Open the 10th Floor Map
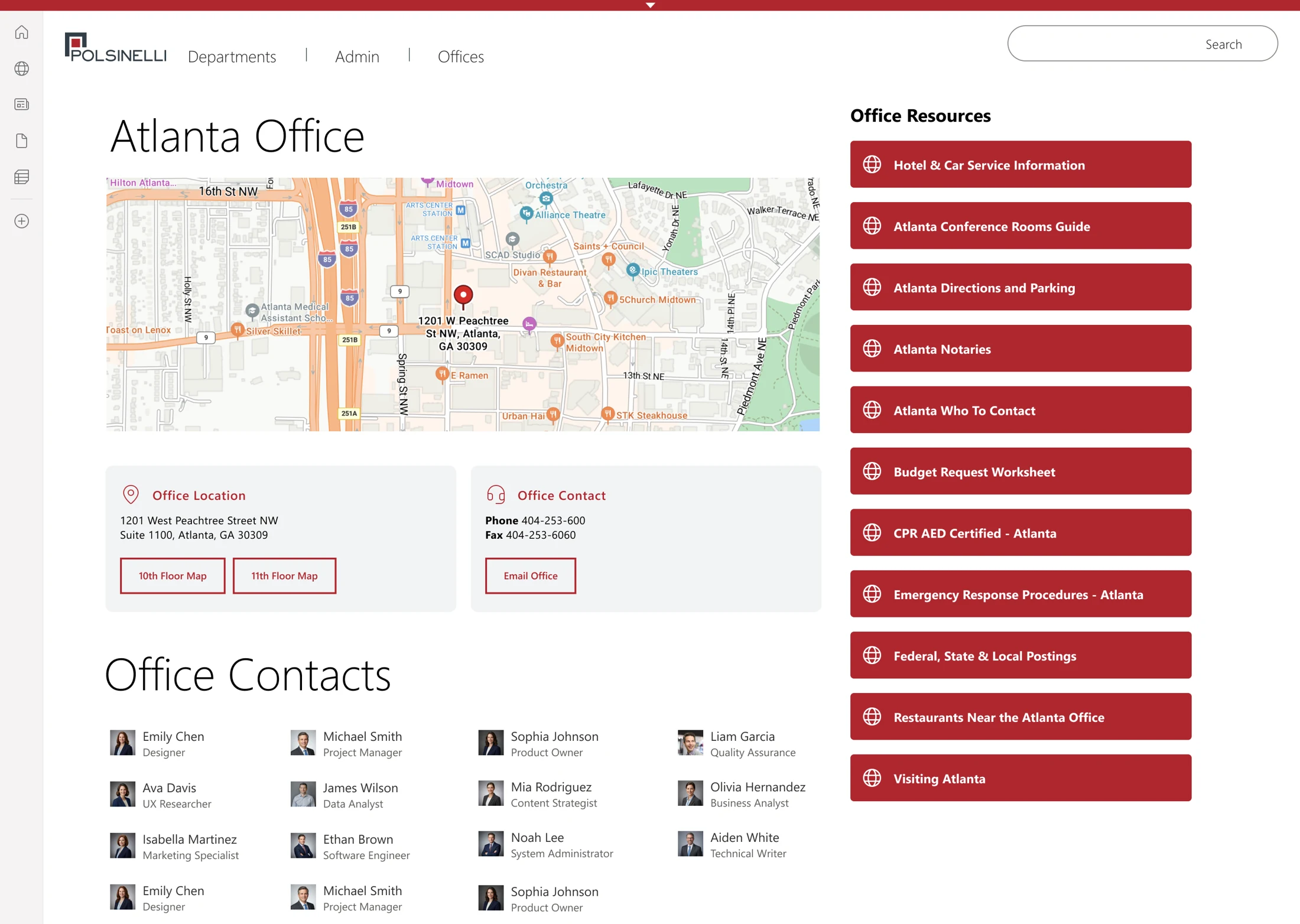This screenshot has width=1300, height=924. [173, 575]
